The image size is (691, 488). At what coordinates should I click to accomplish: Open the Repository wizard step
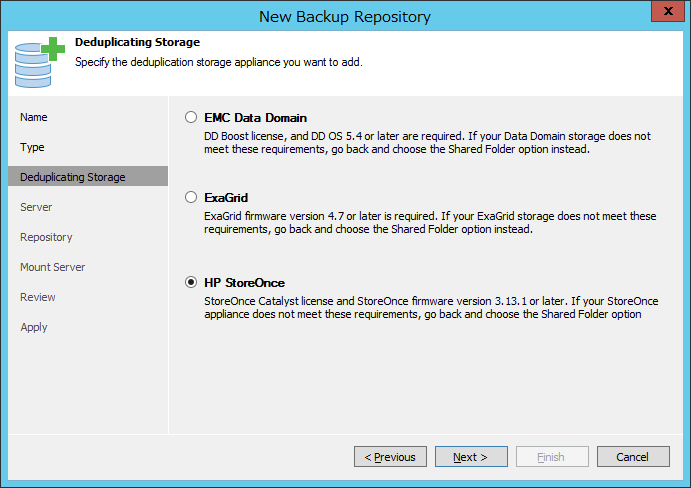coord(46,237)
